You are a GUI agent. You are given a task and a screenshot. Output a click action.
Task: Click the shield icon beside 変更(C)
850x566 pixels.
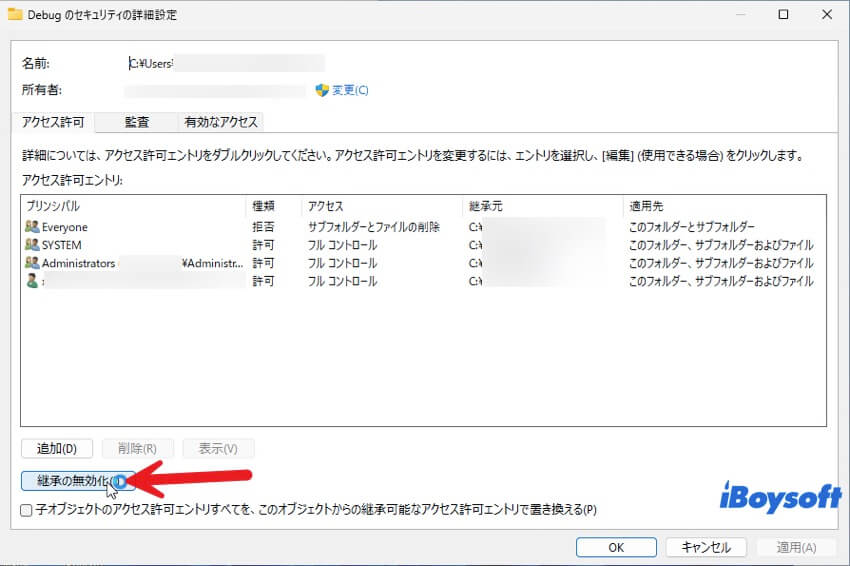tap(322, 90)
